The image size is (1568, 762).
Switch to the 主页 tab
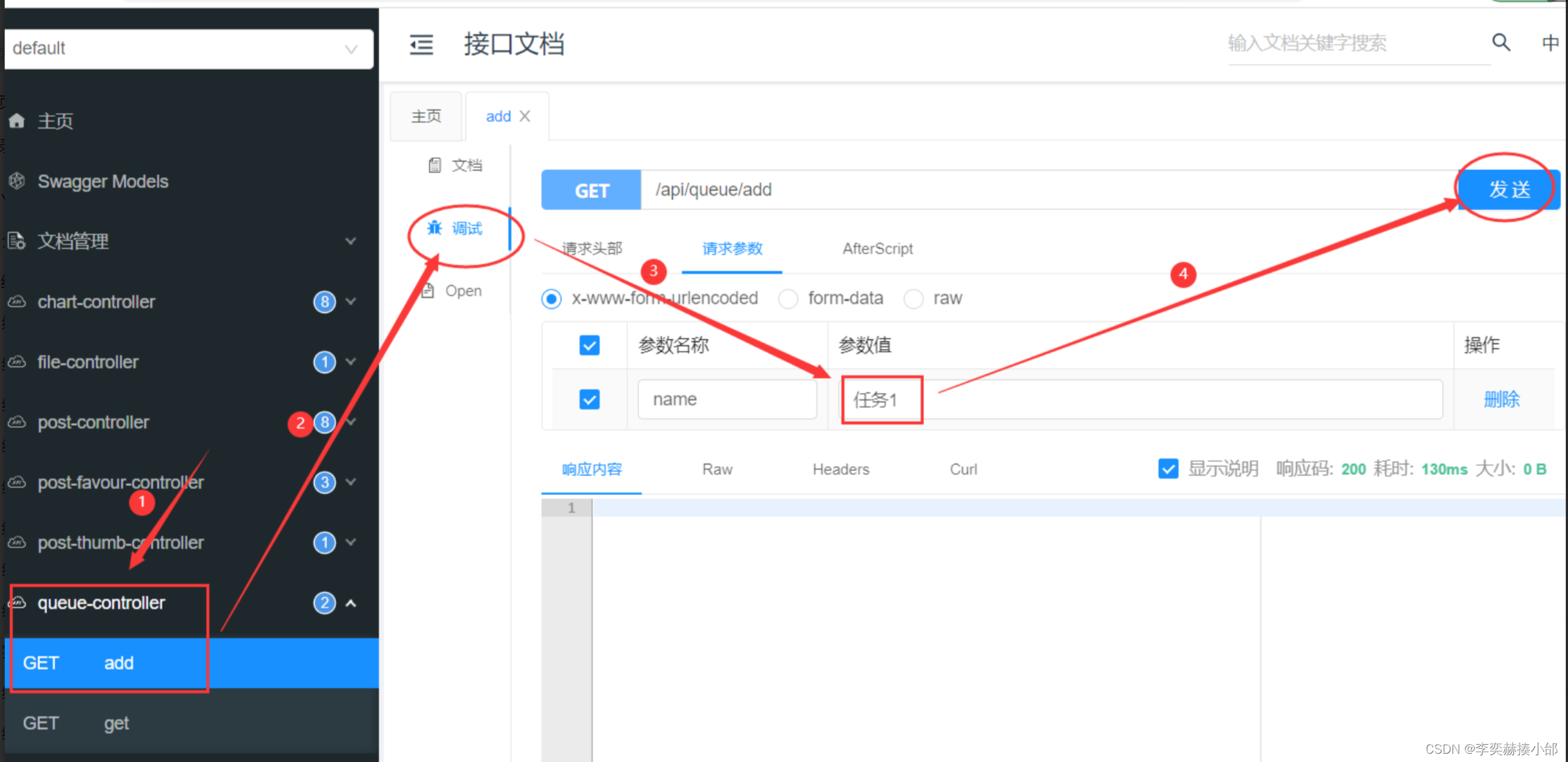(x=426, y=116)
